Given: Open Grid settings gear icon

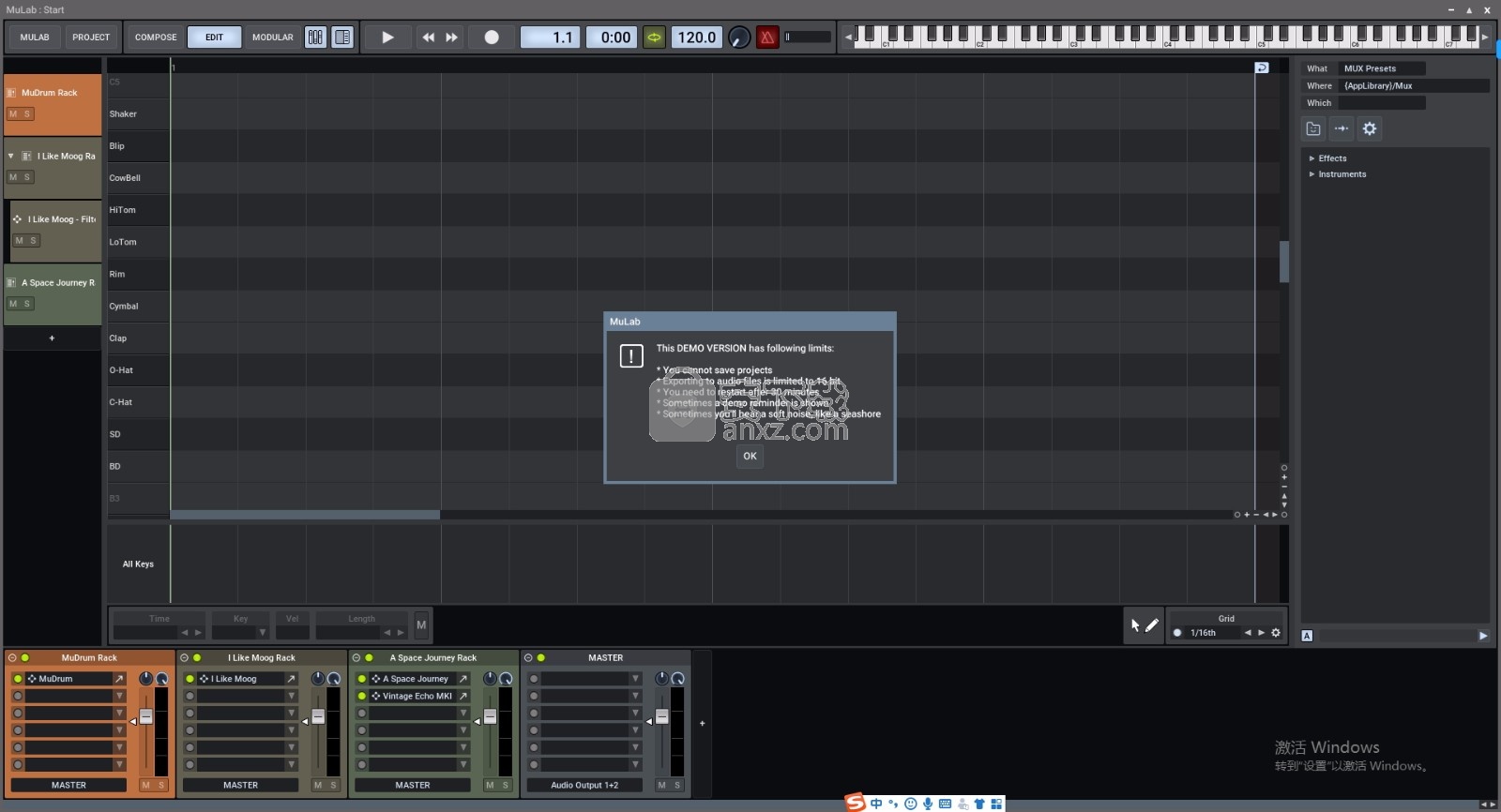Looking at the screenshot, I should (x=1276, y=633).
